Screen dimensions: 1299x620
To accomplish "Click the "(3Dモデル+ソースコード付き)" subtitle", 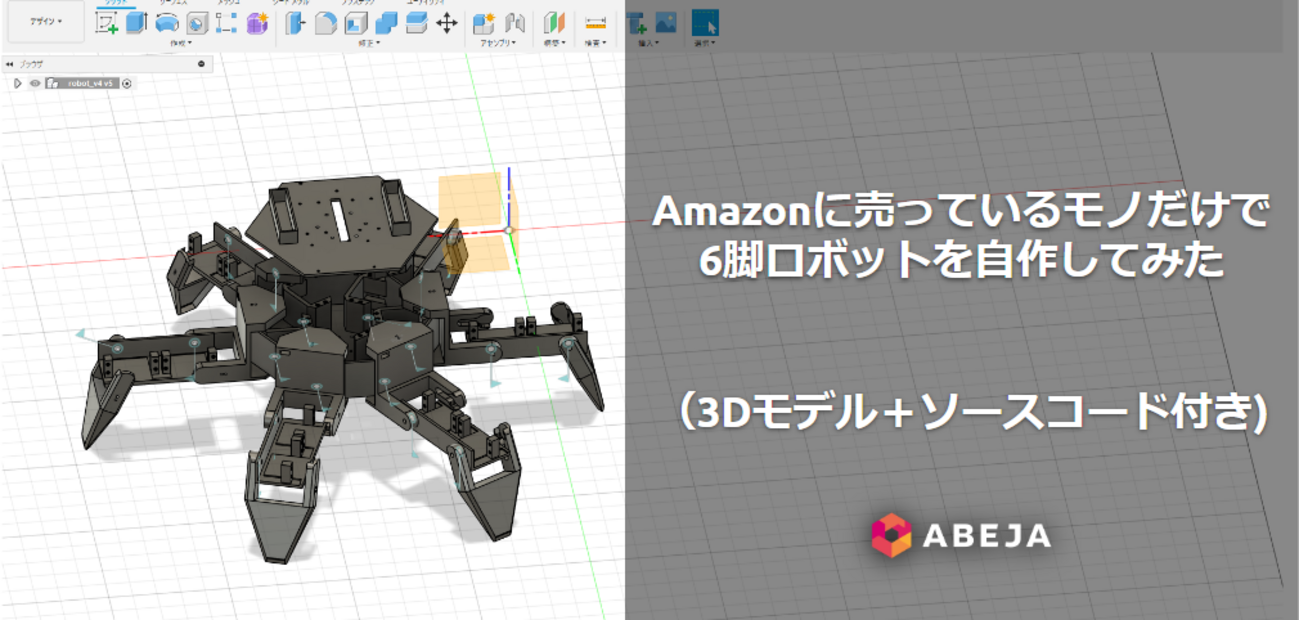I will coord(968,411).
